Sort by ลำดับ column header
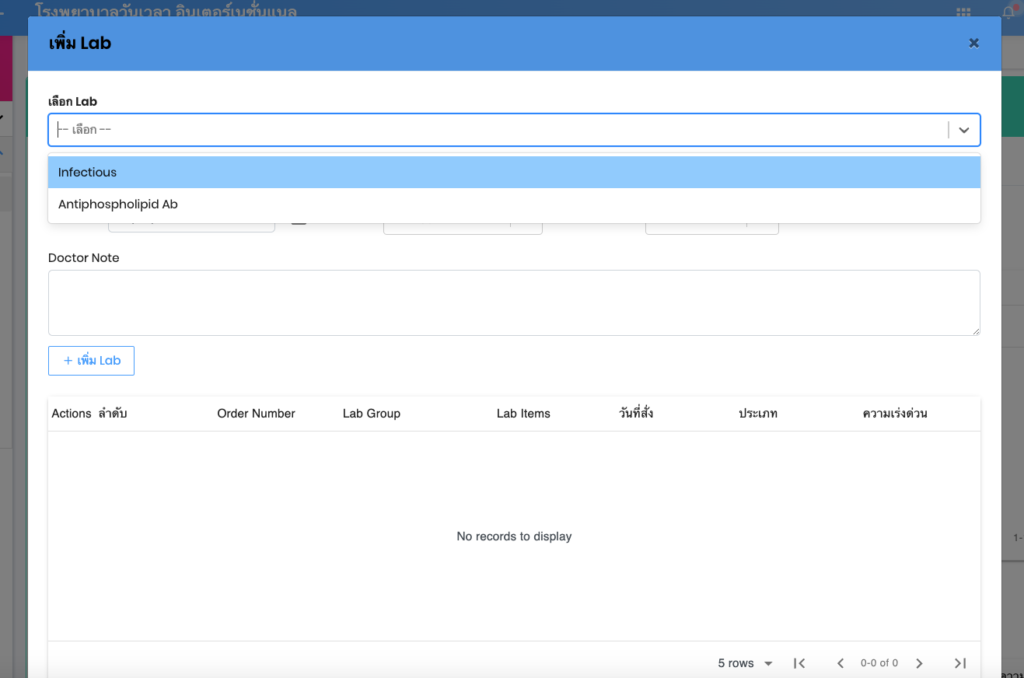Viewport: 1024px width, 678px height. [113, 413]
